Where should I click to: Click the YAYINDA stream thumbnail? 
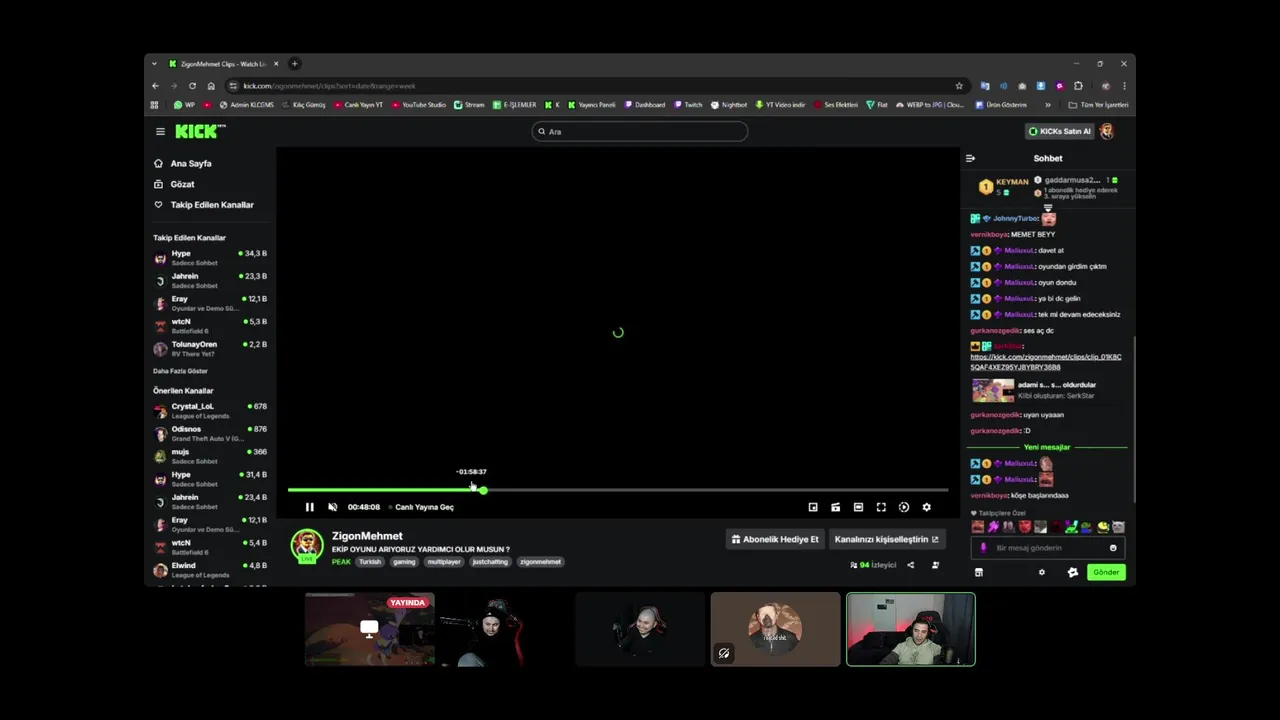pos(370,629)
